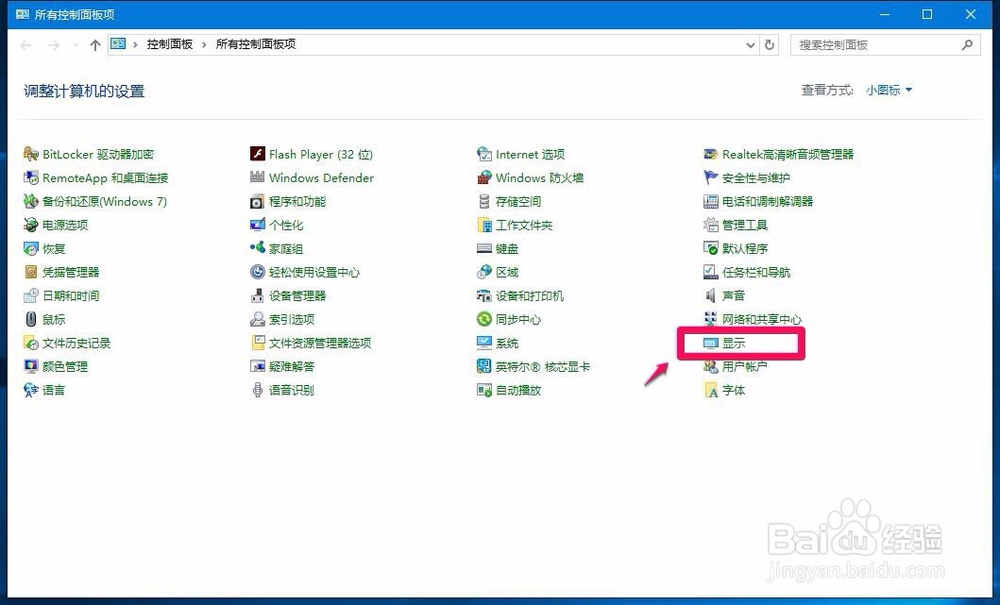This screenshot has width=1000, height=605.
Task: Open 鼠标 mouse settings
Action: pyautogui.click(x=49, y=319)
